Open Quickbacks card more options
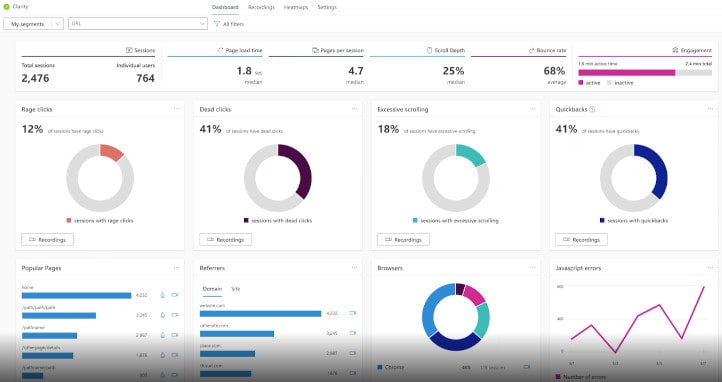The image size is (722, 382). (710, 109)
